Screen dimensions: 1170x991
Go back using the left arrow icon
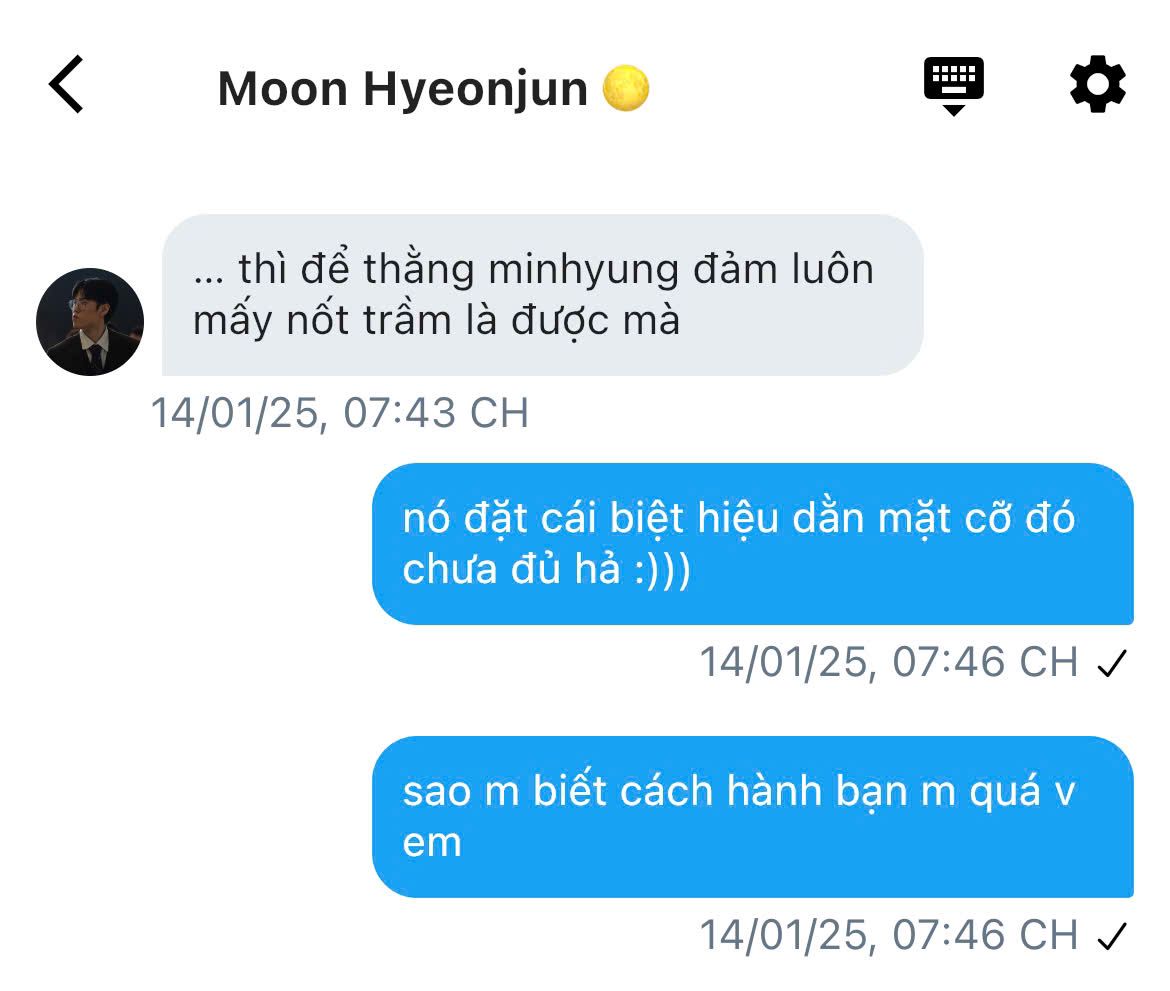tap(66, 84)
